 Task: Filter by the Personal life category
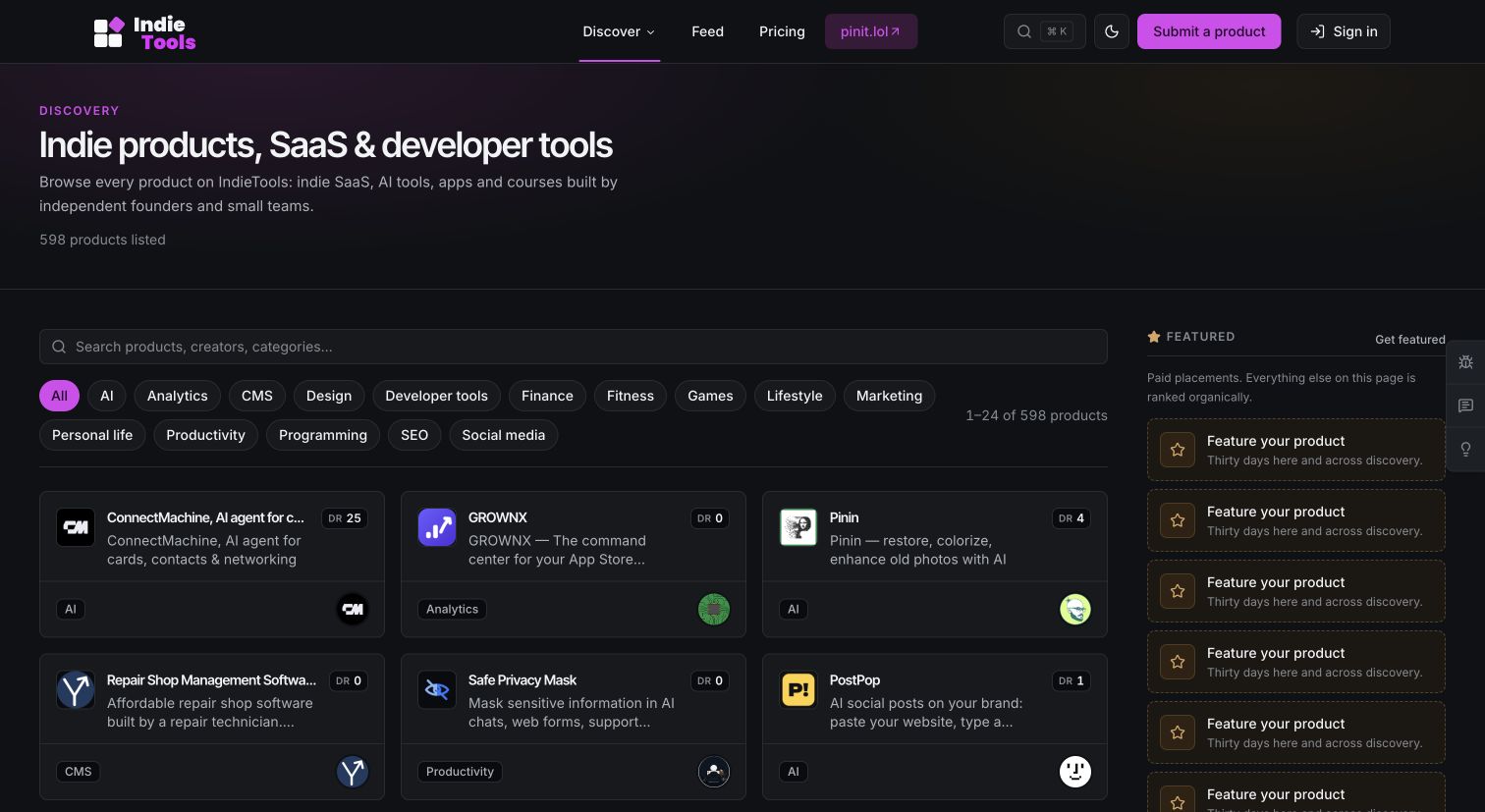click(92, 435)
